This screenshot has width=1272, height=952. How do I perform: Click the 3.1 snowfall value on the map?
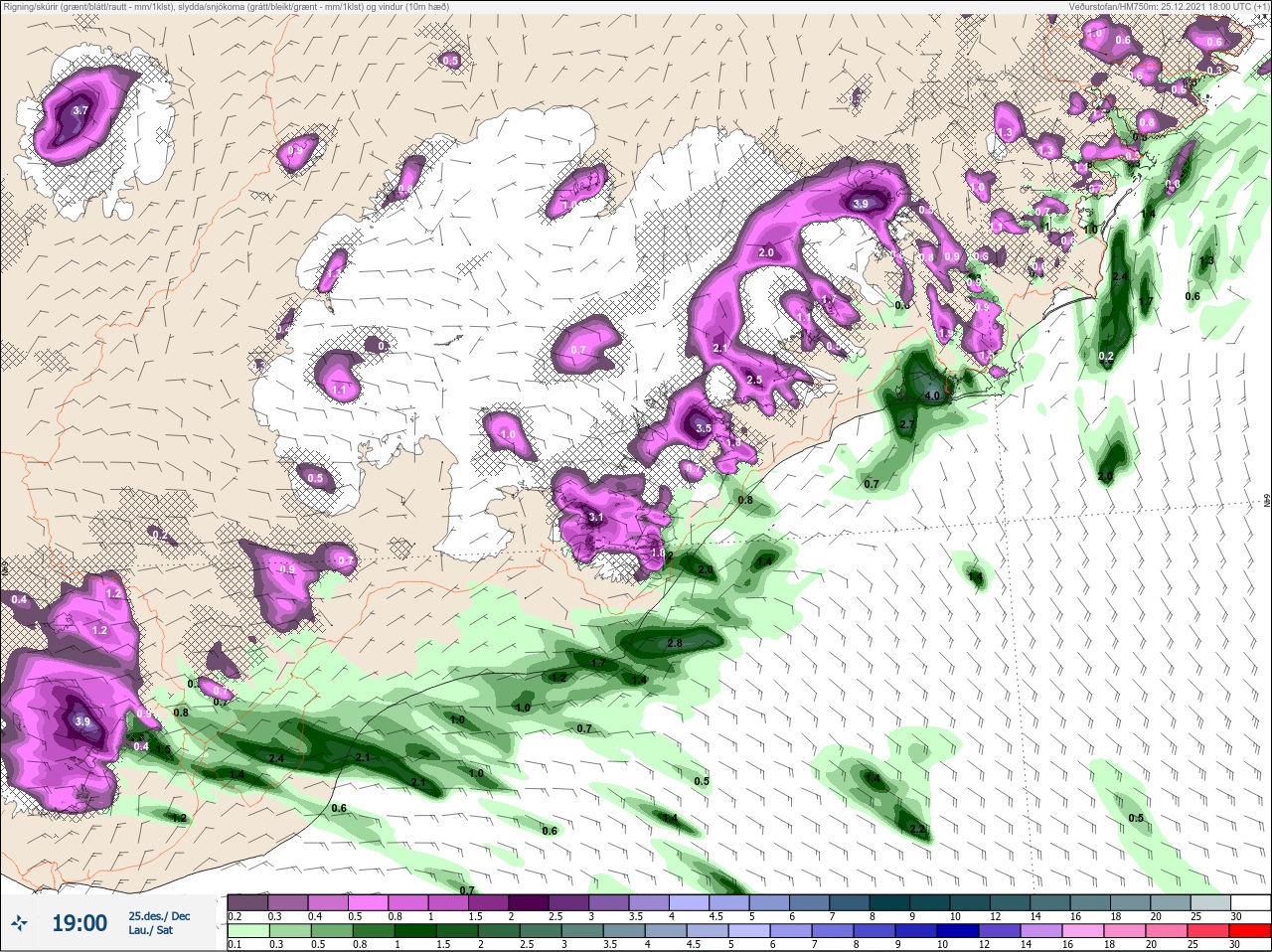[x=596, y=517]
